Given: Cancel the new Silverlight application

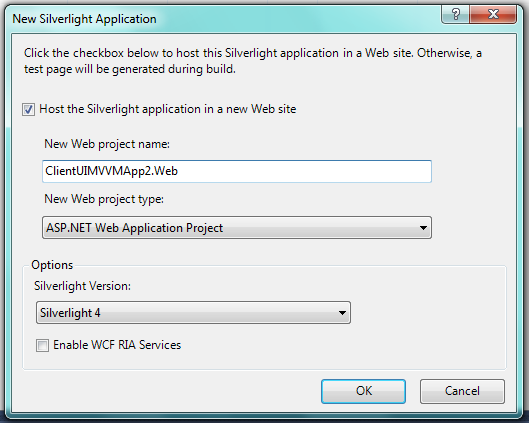Looking at the screenshot, I should coord(462,391).
